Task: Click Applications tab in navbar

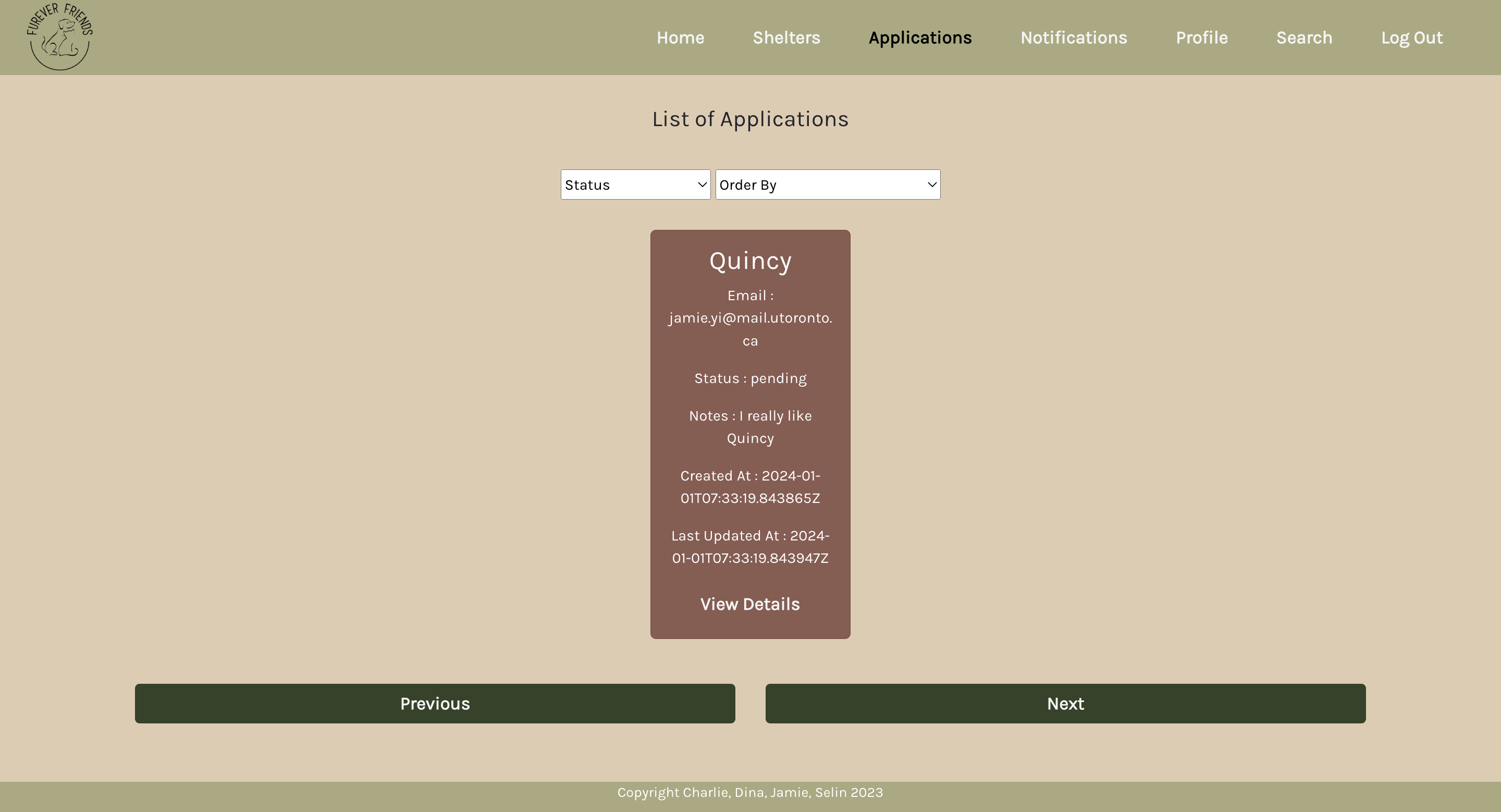Action: 920,37
